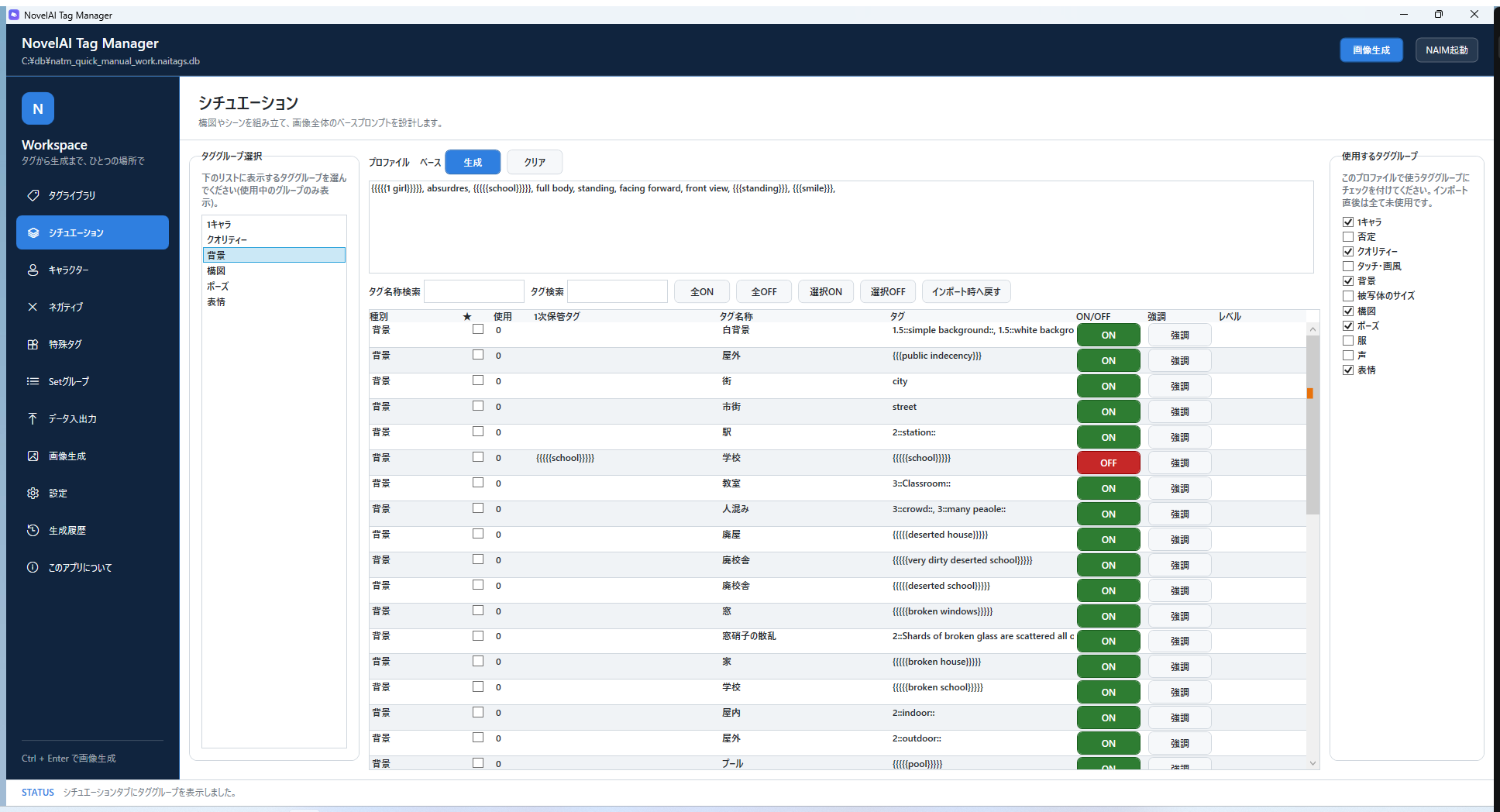Open the キャラクター page

(x=92, y=270)
